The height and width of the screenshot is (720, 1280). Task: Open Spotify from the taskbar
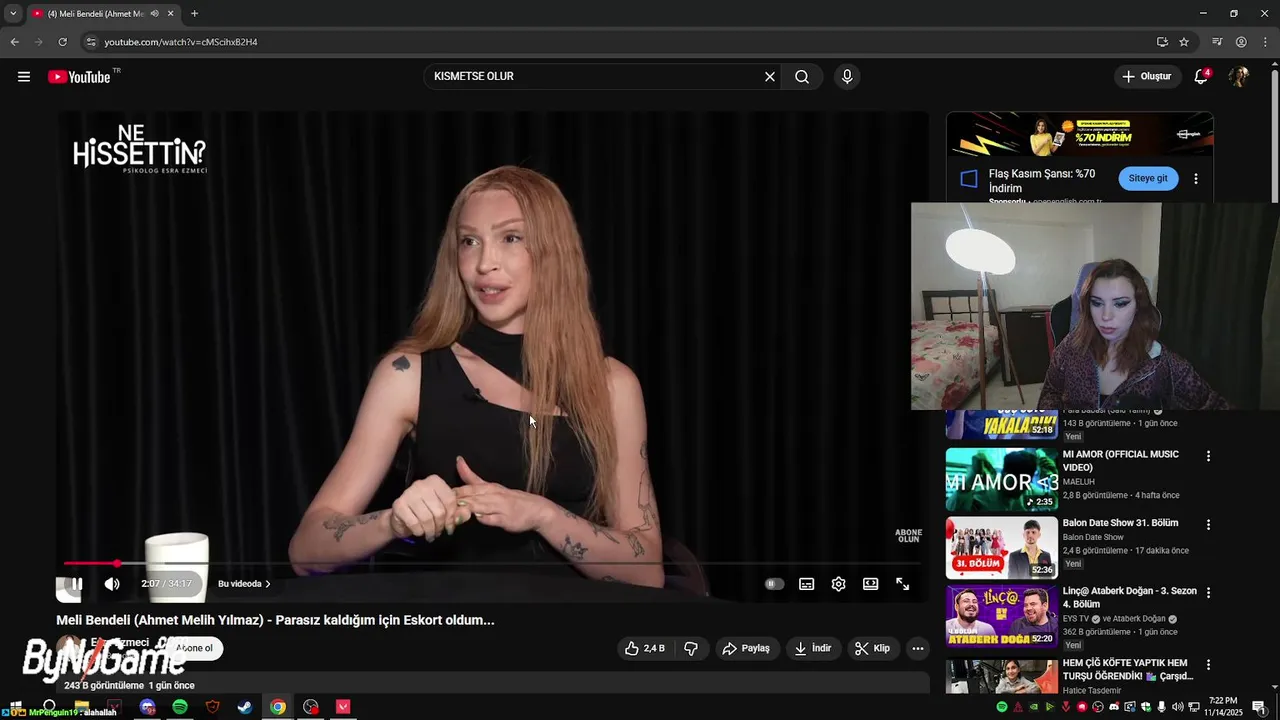coord(180,707)
